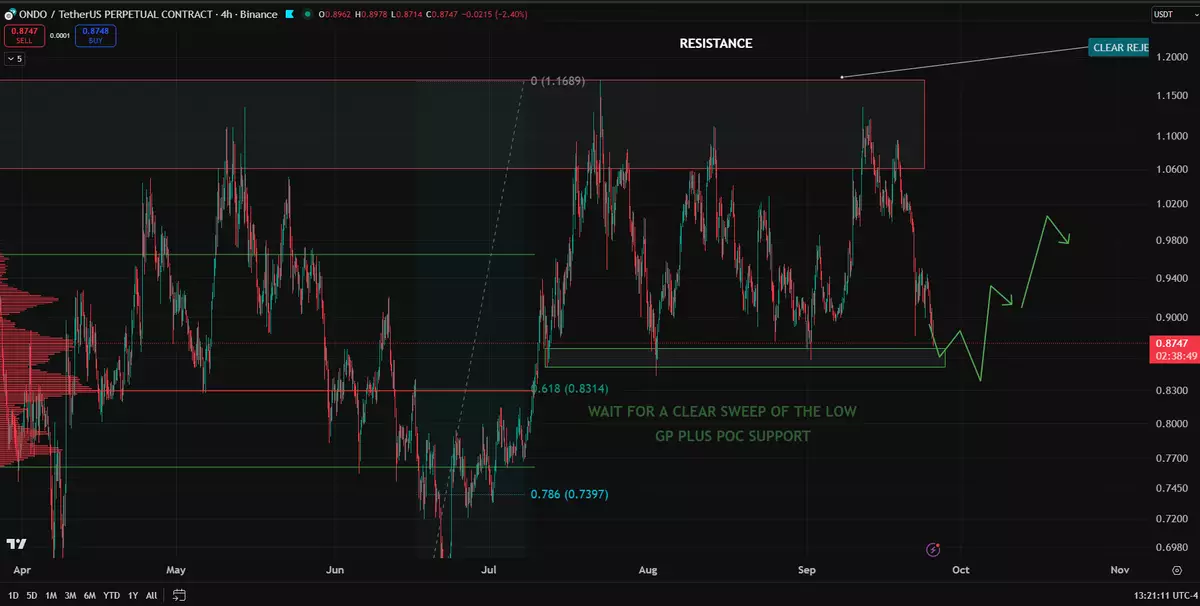This screenshot has width=1200, height=606.
Task: Click the purple lightning event marker
Action: coord(933,549)
